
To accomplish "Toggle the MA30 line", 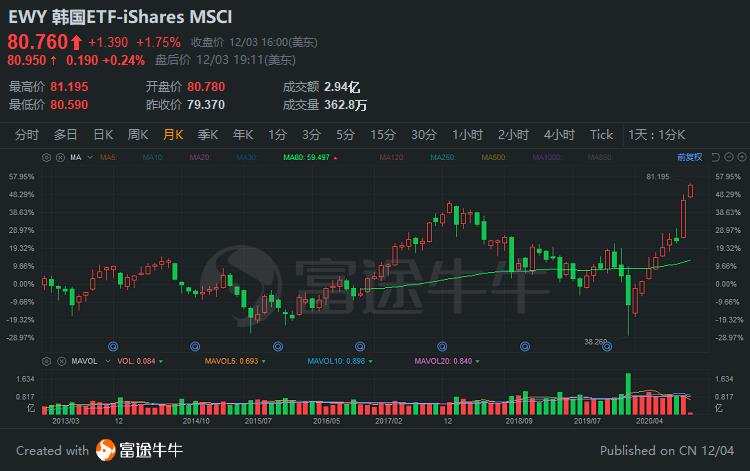I will coord(246,157).
